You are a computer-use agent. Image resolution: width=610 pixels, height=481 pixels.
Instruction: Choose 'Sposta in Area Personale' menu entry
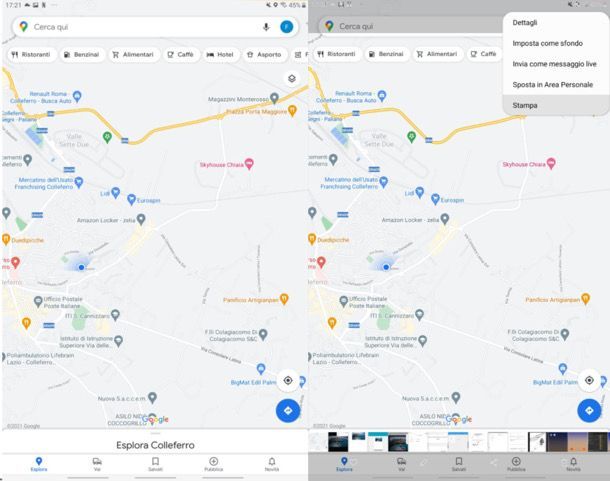click(556, 84)
